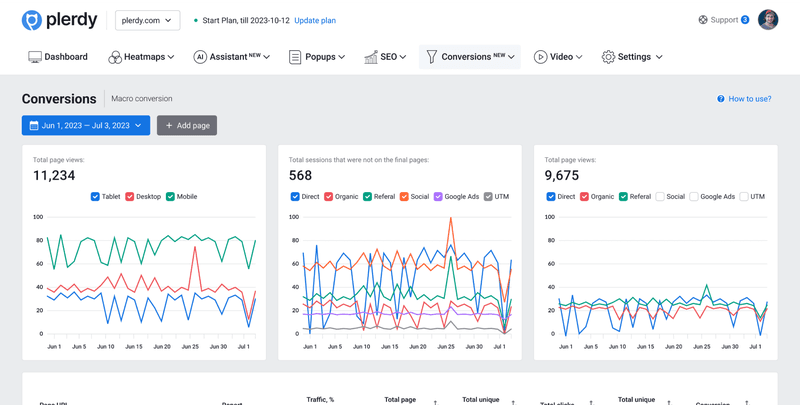Click the Settings gear icon
This screenshot has width=800, height=405.
pyautogui.click(x=608, y=57)
